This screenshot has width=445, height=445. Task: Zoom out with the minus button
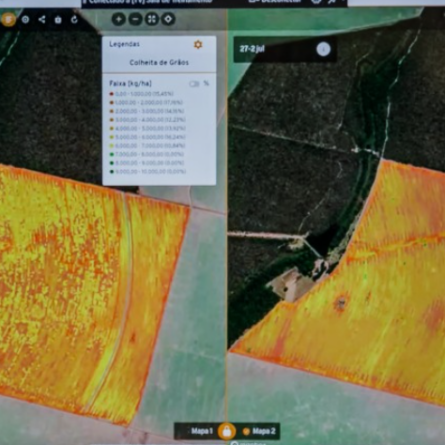click(x=135, y=19)
